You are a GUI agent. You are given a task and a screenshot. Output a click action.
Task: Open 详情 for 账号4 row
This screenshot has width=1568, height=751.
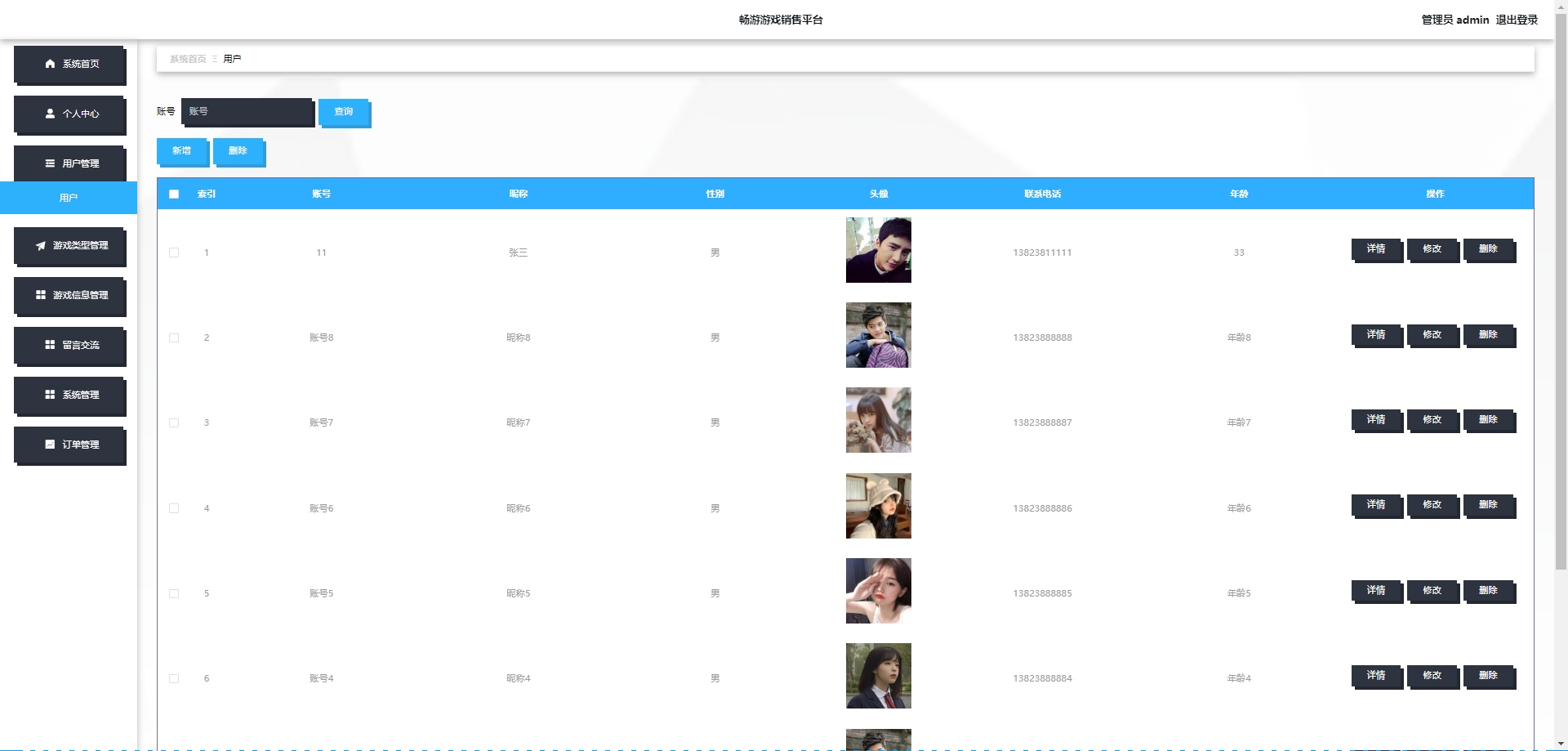1377,677
